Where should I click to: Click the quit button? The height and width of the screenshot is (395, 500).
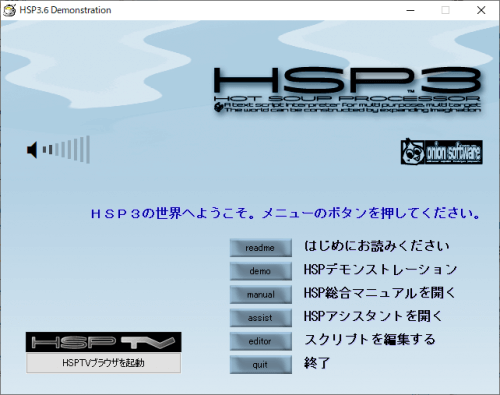[261, 364]
